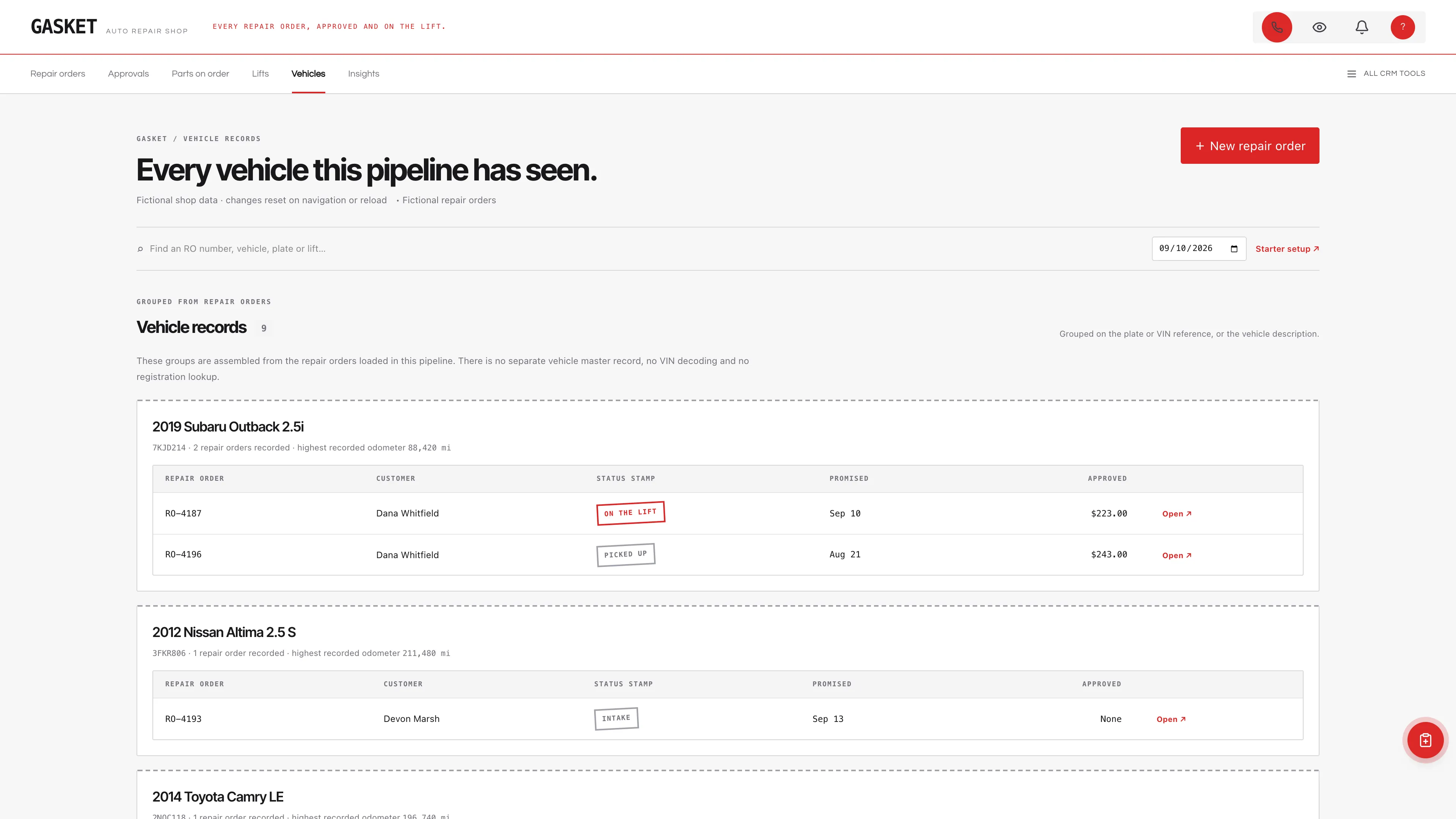1456x819 pixels.
Task: Select the 2012 Nissan Altima 2.5 S heading
Action: click(224, 632)
